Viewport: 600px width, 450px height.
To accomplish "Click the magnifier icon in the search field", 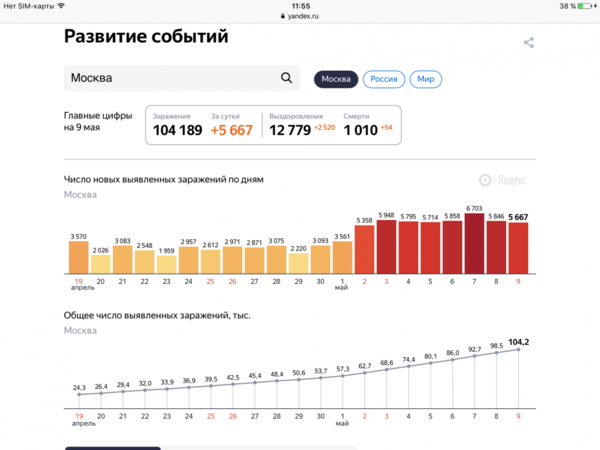I will [287, 78].
